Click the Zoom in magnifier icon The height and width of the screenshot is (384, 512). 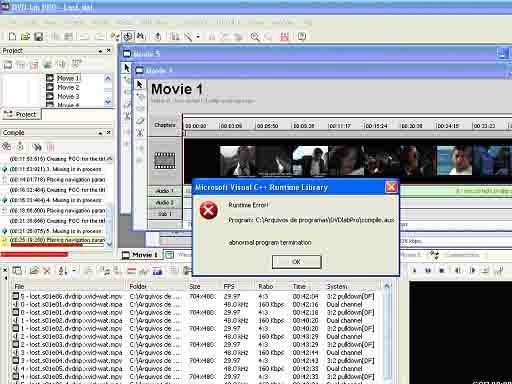pos(255,37)
